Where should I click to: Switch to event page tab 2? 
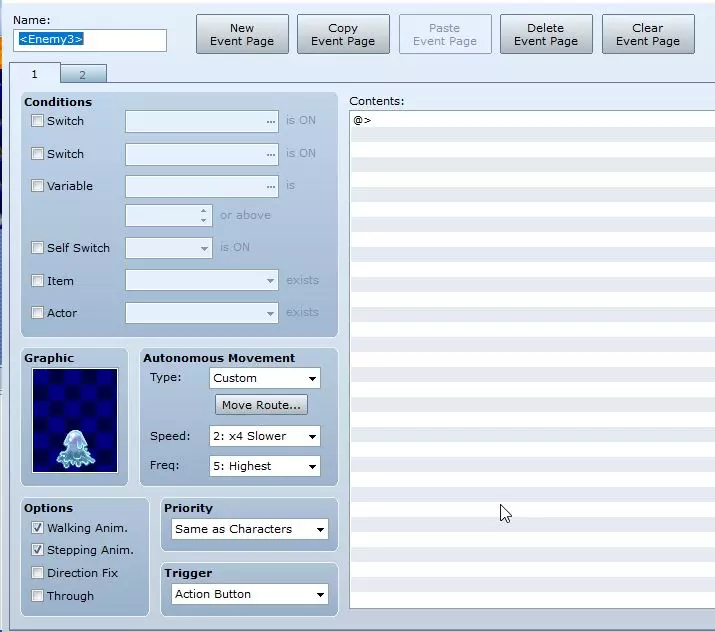[x=83, y=74]
